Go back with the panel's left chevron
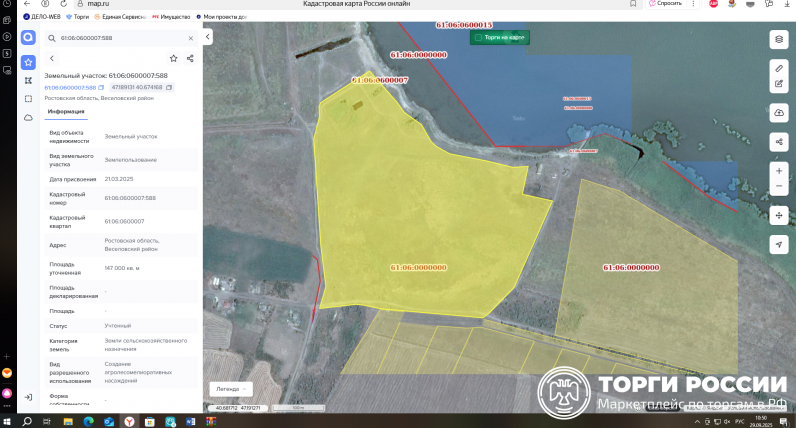Viewport: 796px width, 428px height. 52,58
